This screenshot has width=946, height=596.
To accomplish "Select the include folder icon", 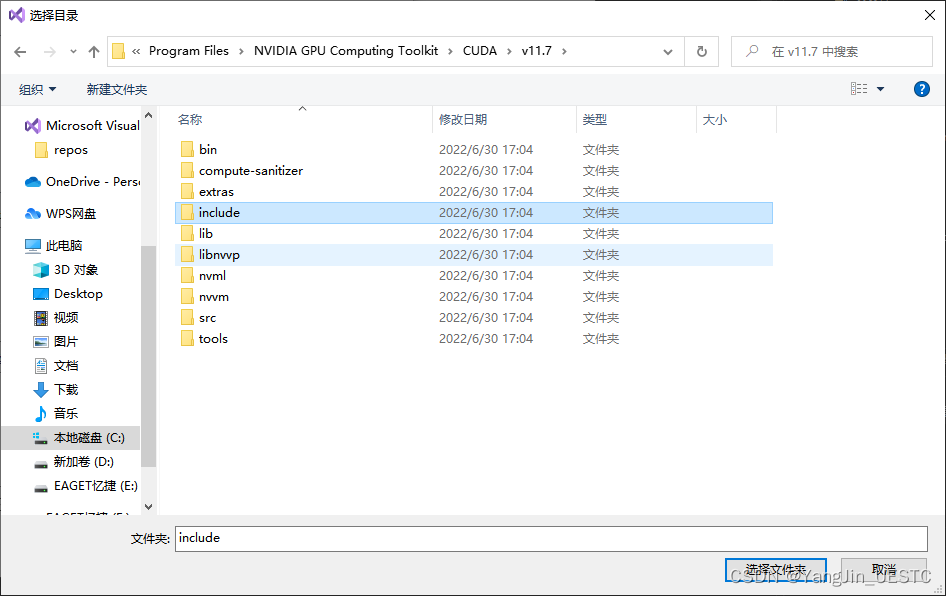I will click(187, 212).
